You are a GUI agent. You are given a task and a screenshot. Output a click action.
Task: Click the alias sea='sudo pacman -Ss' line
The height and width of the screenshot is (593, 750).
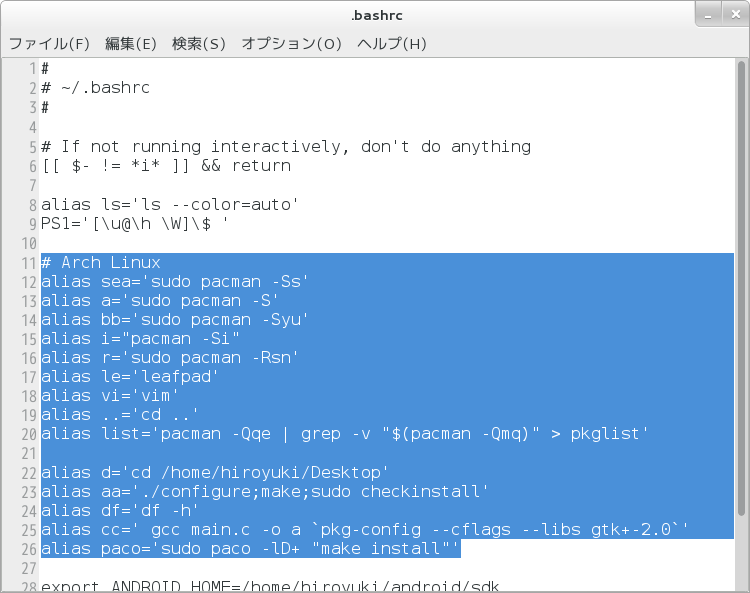click(x=175, y=282)
